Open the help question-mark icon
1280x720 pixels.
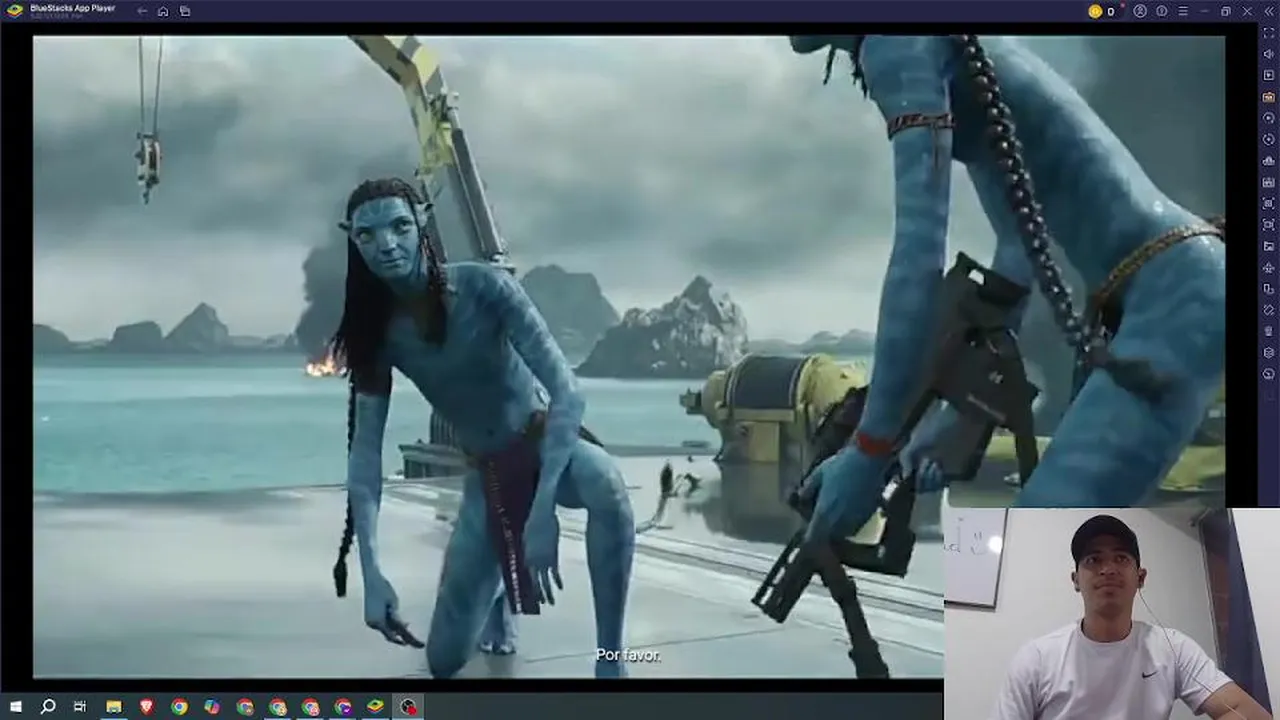[x=1161, y=11]
